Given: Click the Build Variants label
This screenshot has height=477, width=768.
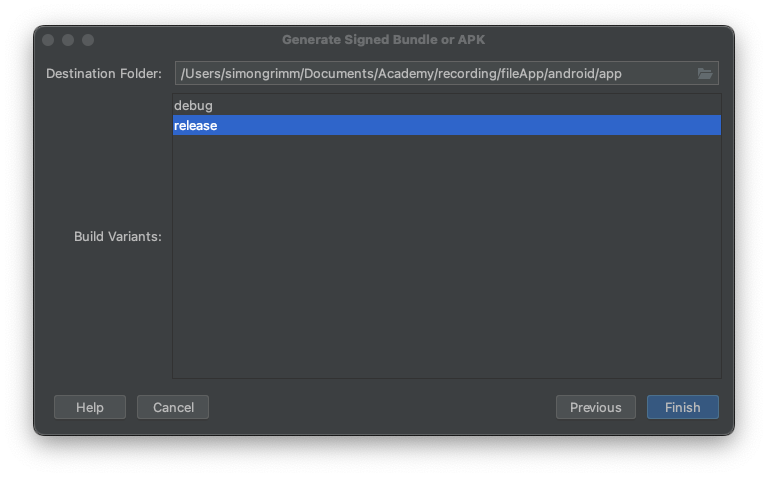Looking at the screenshot, I should click(118, 237).
